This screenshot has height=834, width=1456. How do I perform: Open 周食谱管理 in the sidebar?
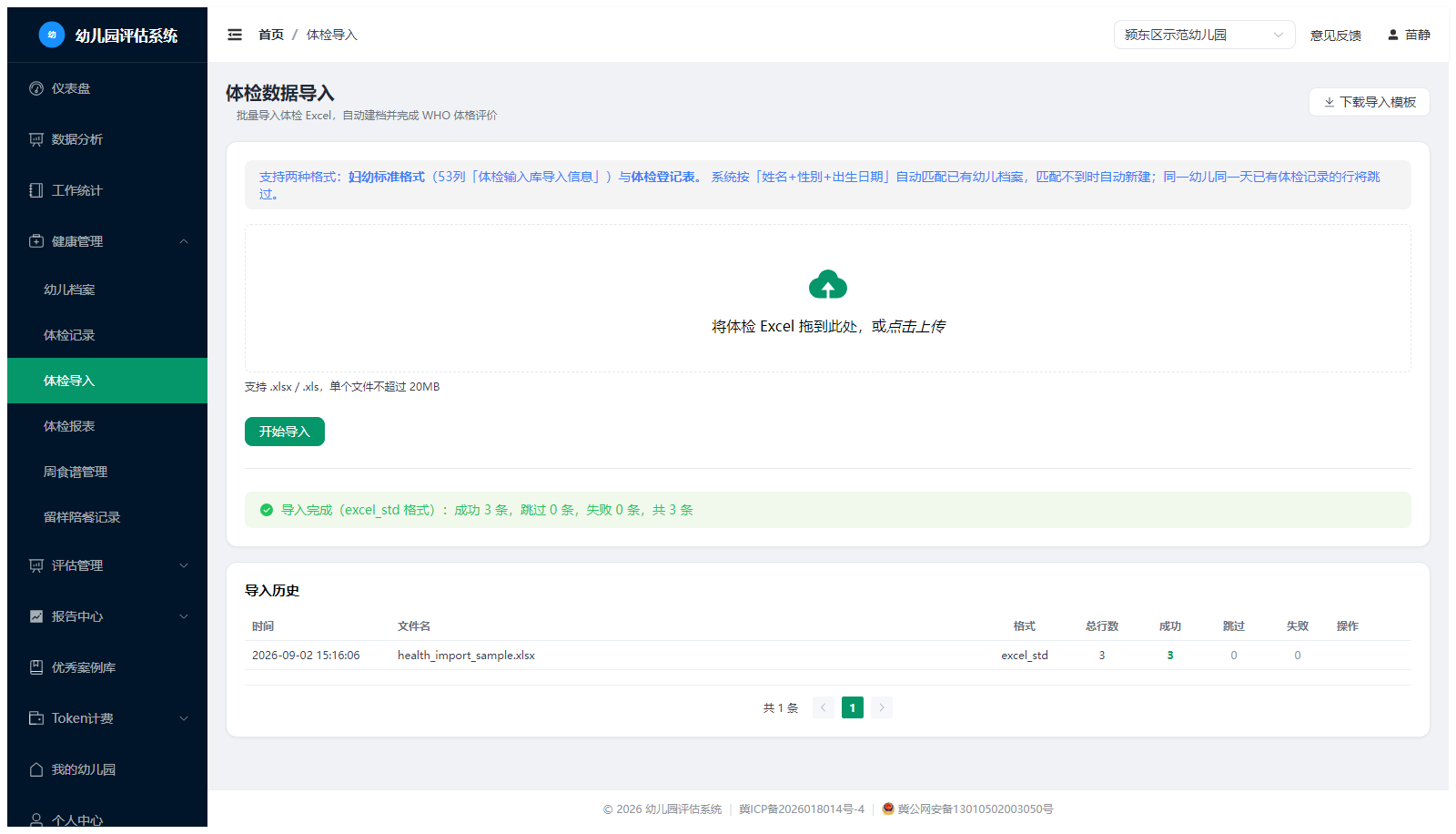(x=107, y=472)
